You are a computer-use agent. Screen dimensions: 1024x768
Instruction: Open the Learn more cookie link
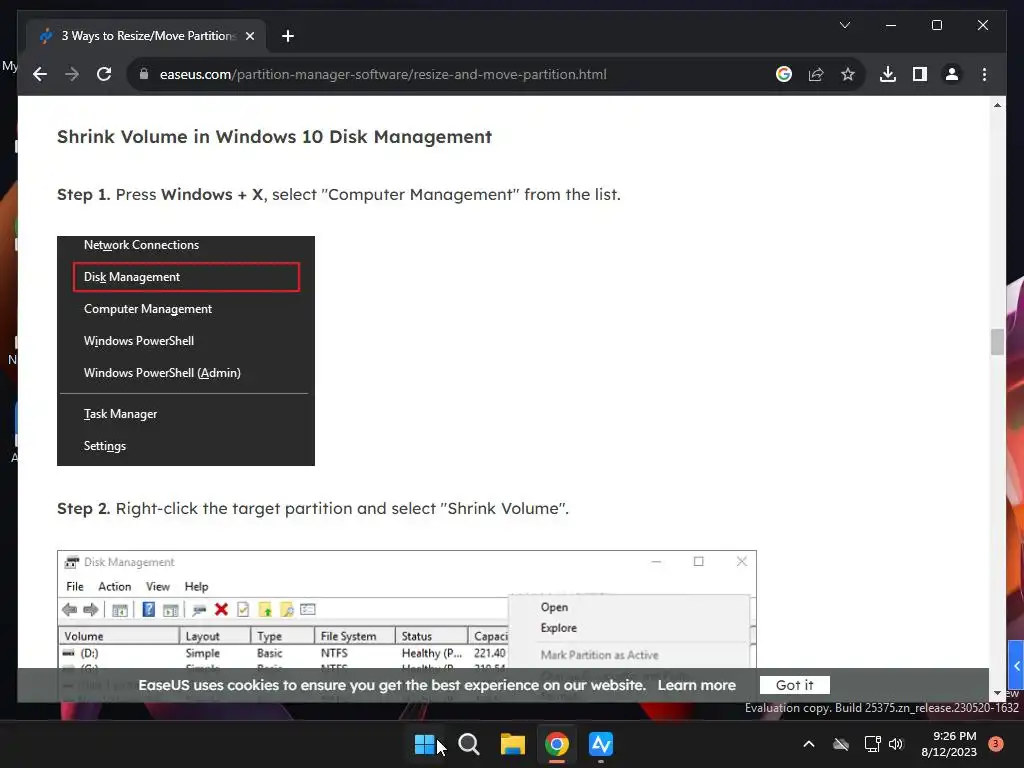[x=696, y=685]
